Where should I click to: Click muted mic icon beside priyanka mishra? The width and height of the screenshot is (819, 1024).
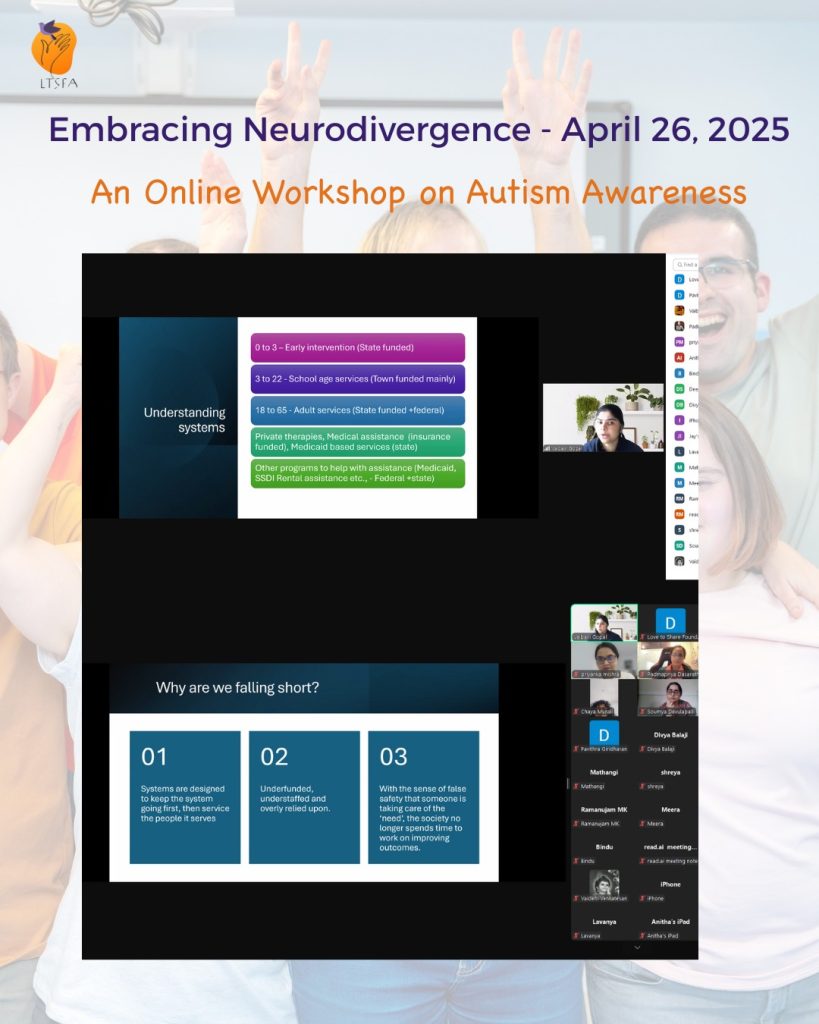click(577, 674)
